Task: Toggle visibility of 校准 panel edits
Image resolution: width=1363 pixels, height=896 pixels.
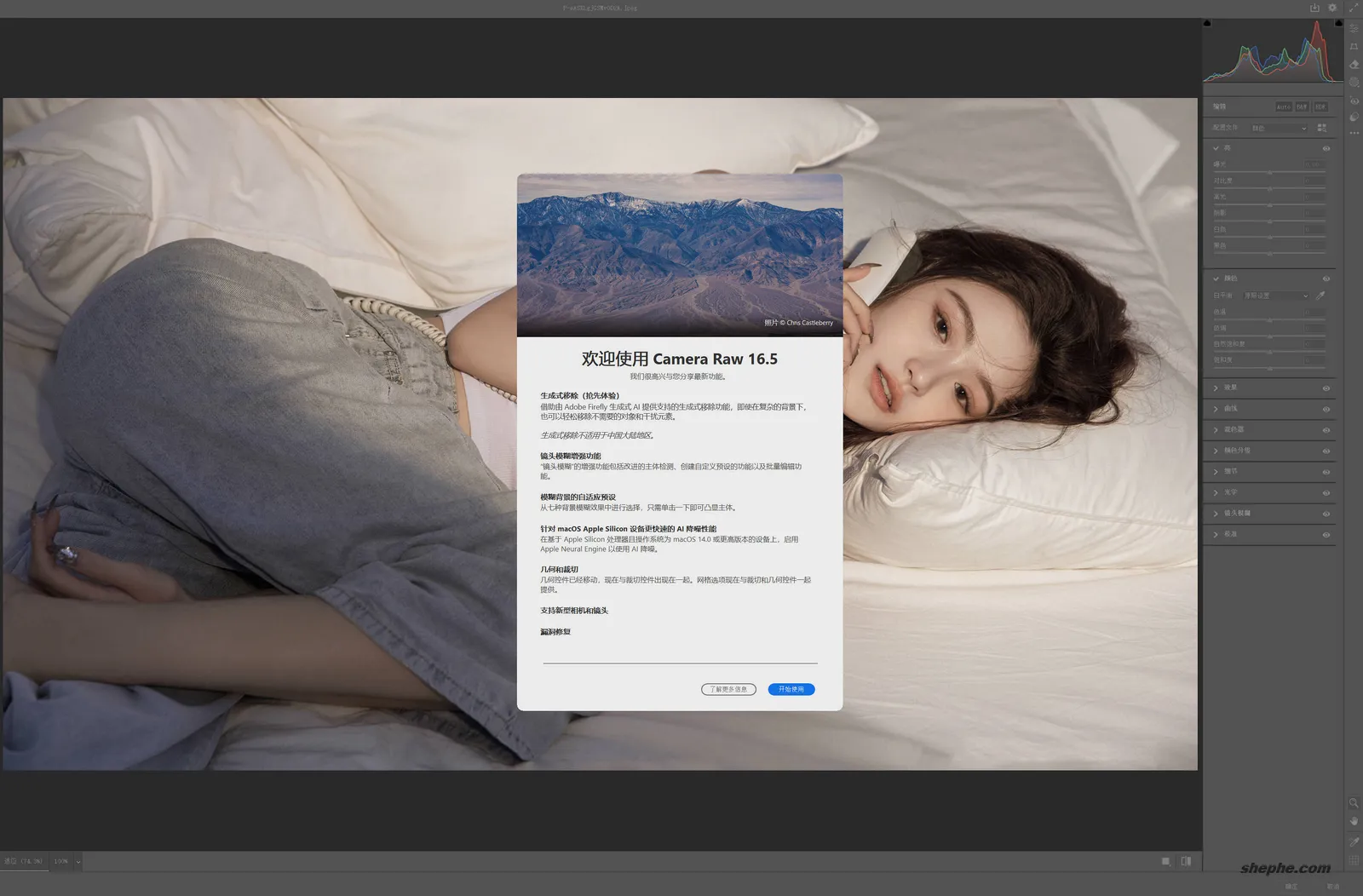Action: pyautogui.click(x=1326, y=535)
